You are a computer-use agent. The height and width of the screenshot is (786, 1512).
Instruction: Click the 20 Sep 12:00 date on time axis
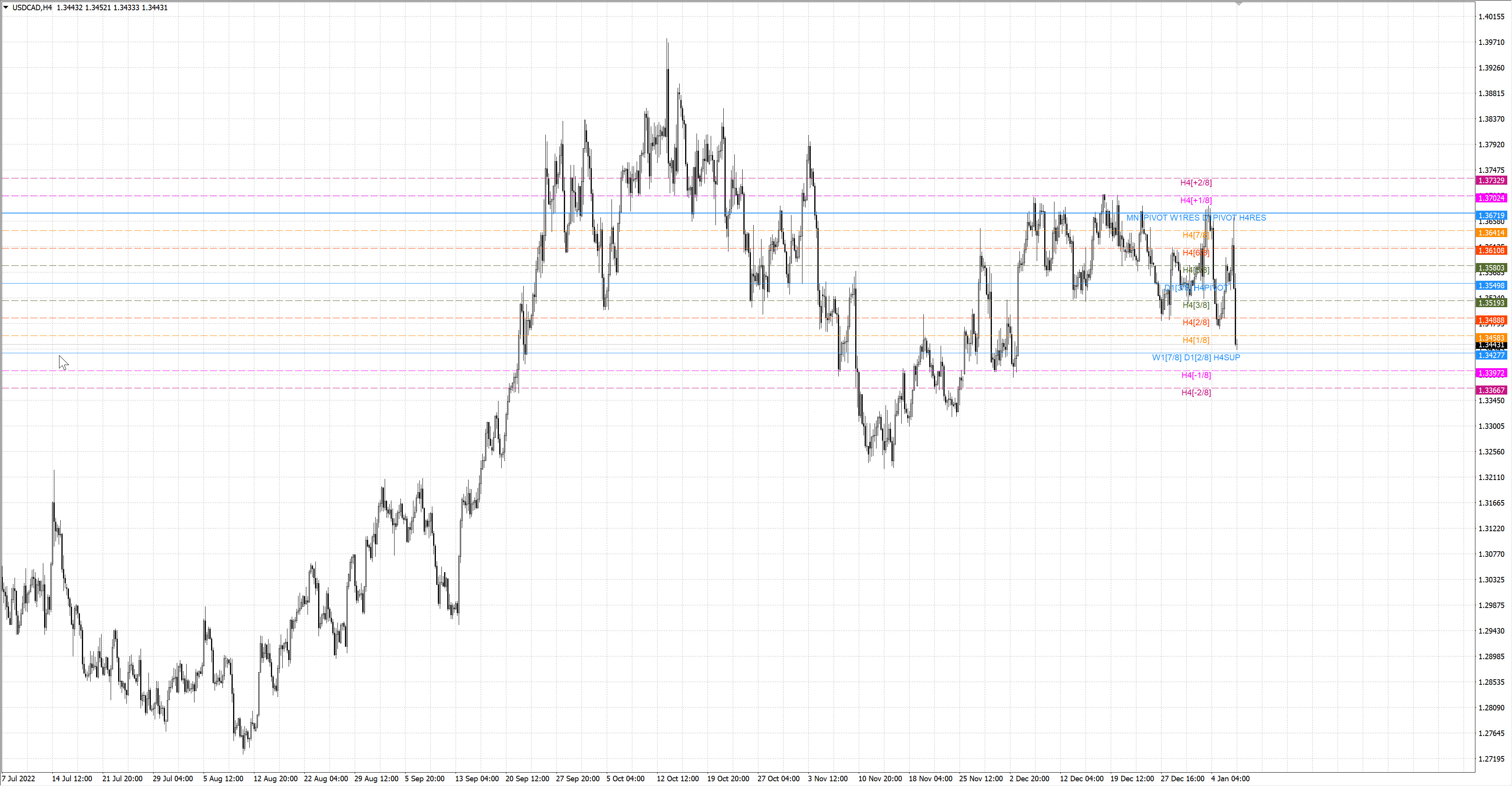pos(527,779)
